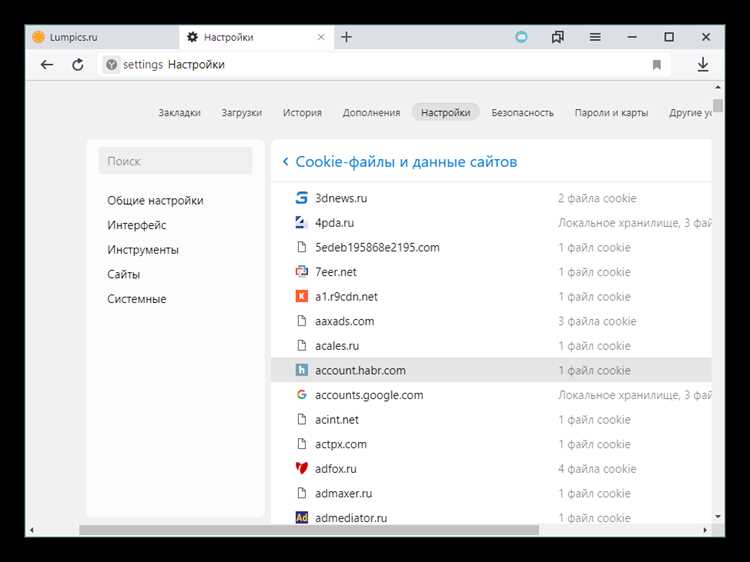This screenshot has height=562, width=750.
Task: Click the a1.r9cdn.net favicon
Action: coord(301,297)
